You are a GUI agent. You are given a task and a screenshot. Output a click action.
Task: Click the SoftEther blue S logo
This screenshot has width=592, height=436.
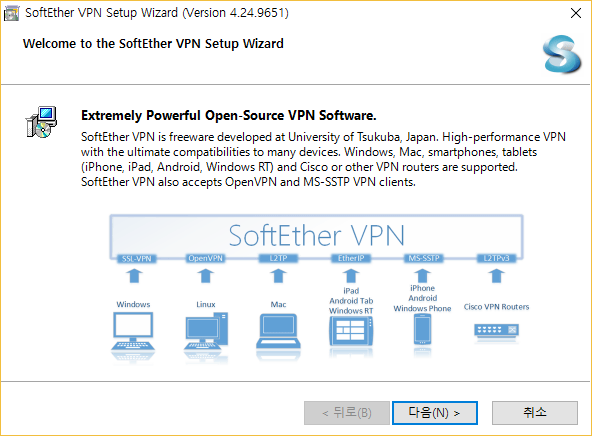562,54
